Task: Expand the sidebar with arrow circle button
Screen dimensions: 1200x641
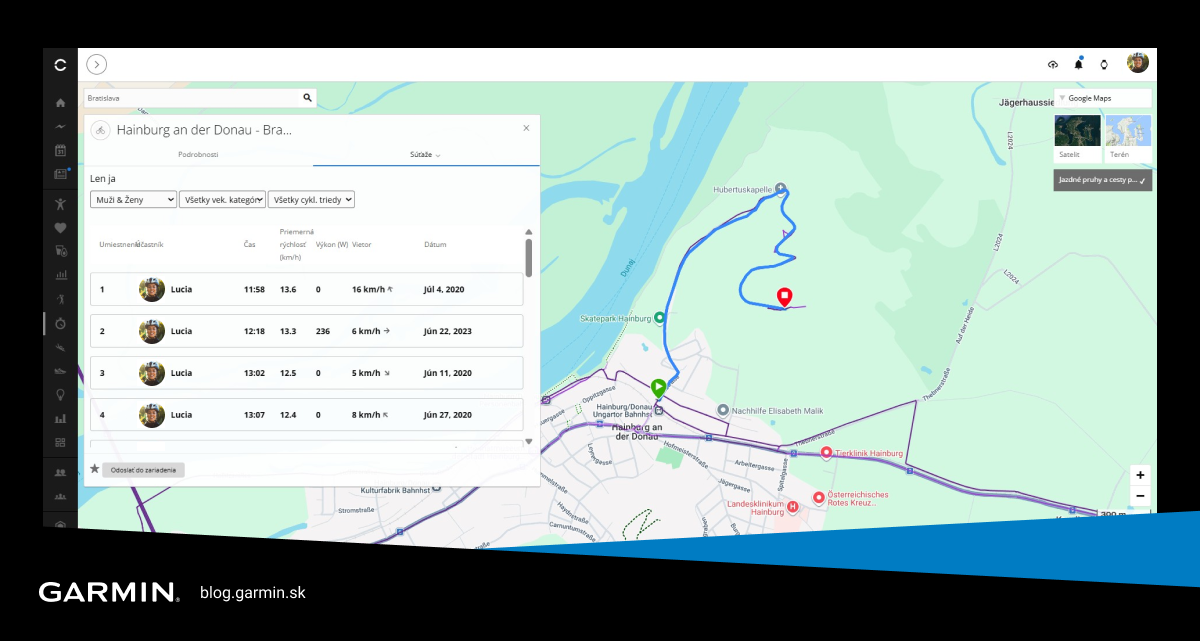Action: click(x=96, y=64)
